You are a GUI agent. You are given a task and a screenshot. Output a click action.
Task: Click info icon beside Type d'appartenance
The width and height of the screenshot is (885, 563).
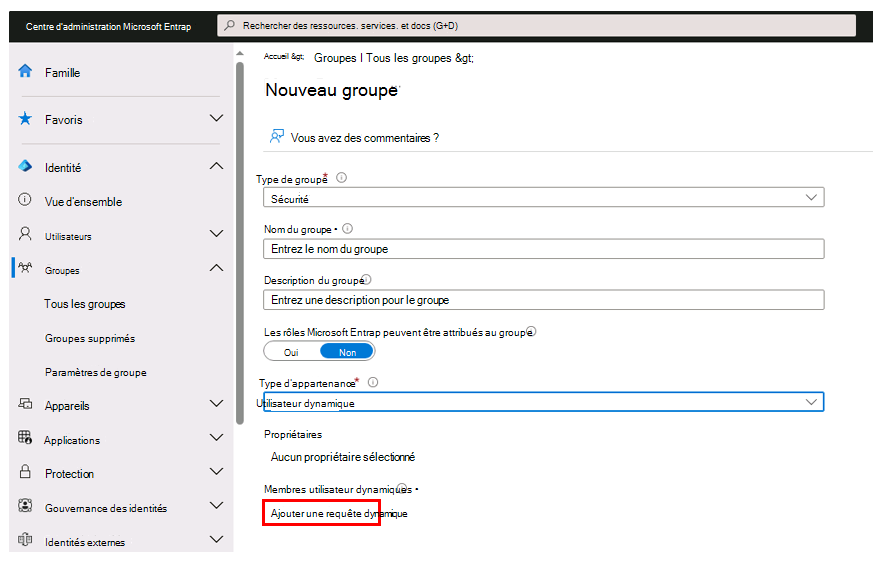[x=373, y=382]
